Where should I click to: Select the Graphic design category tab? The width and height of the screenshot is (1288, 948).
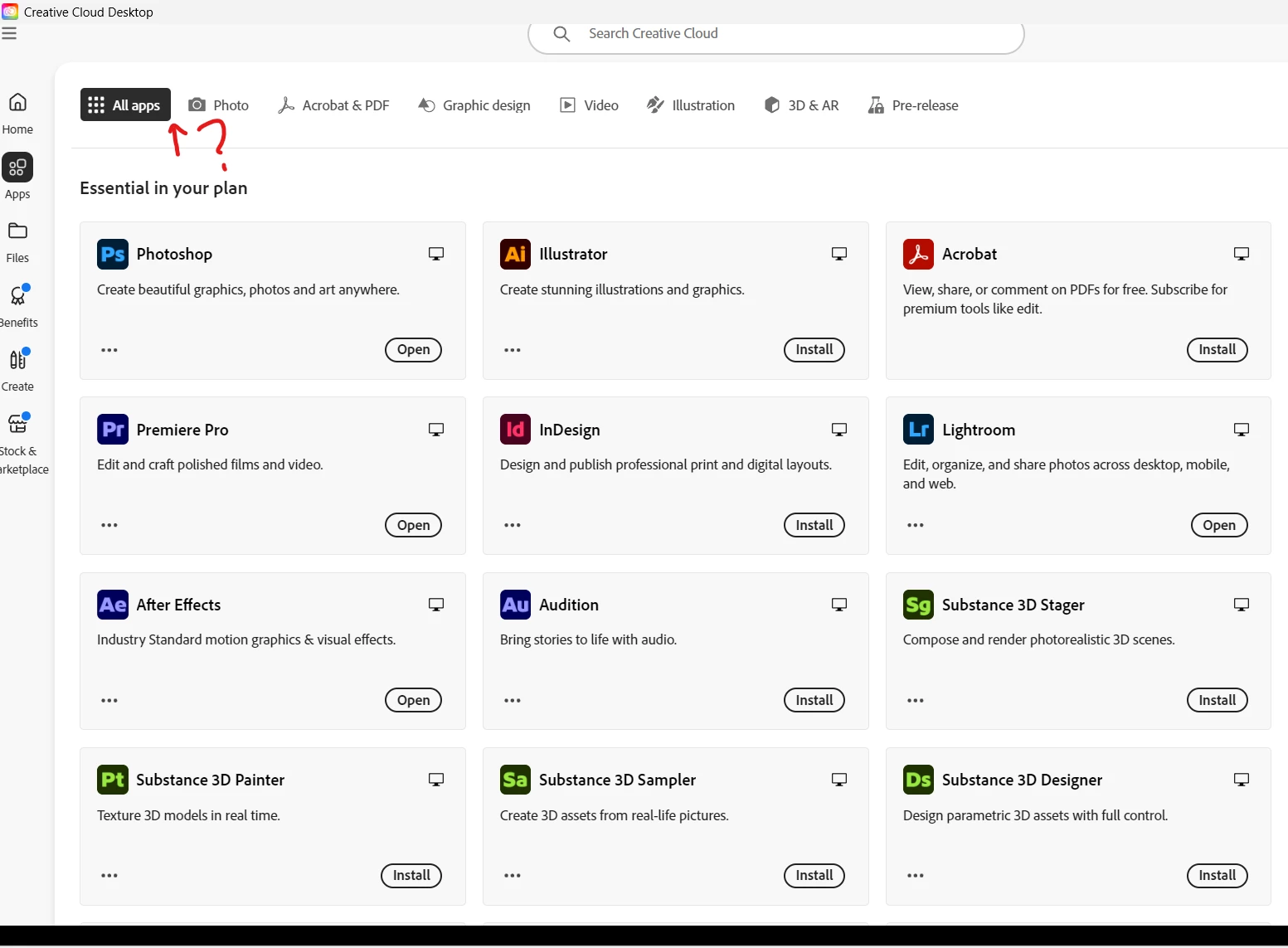[x=474, y=105]
